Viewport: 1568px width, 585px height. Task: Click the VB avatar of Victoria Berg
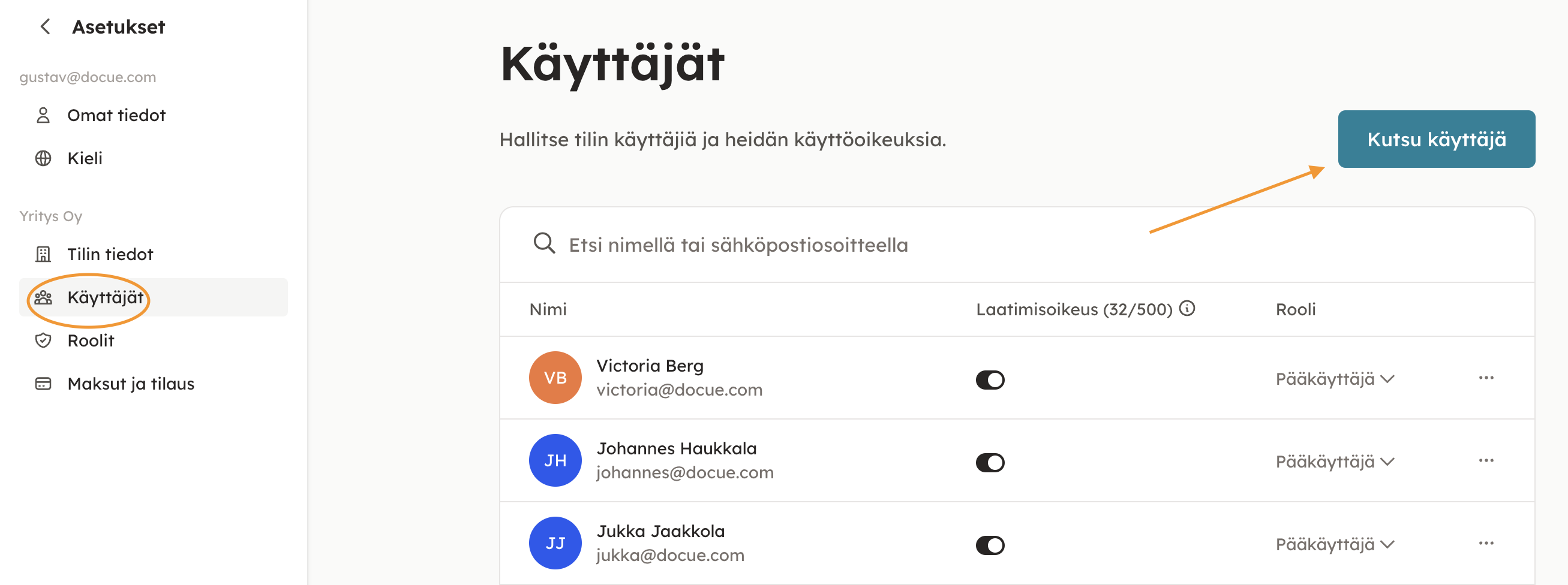tap(554, 378)
